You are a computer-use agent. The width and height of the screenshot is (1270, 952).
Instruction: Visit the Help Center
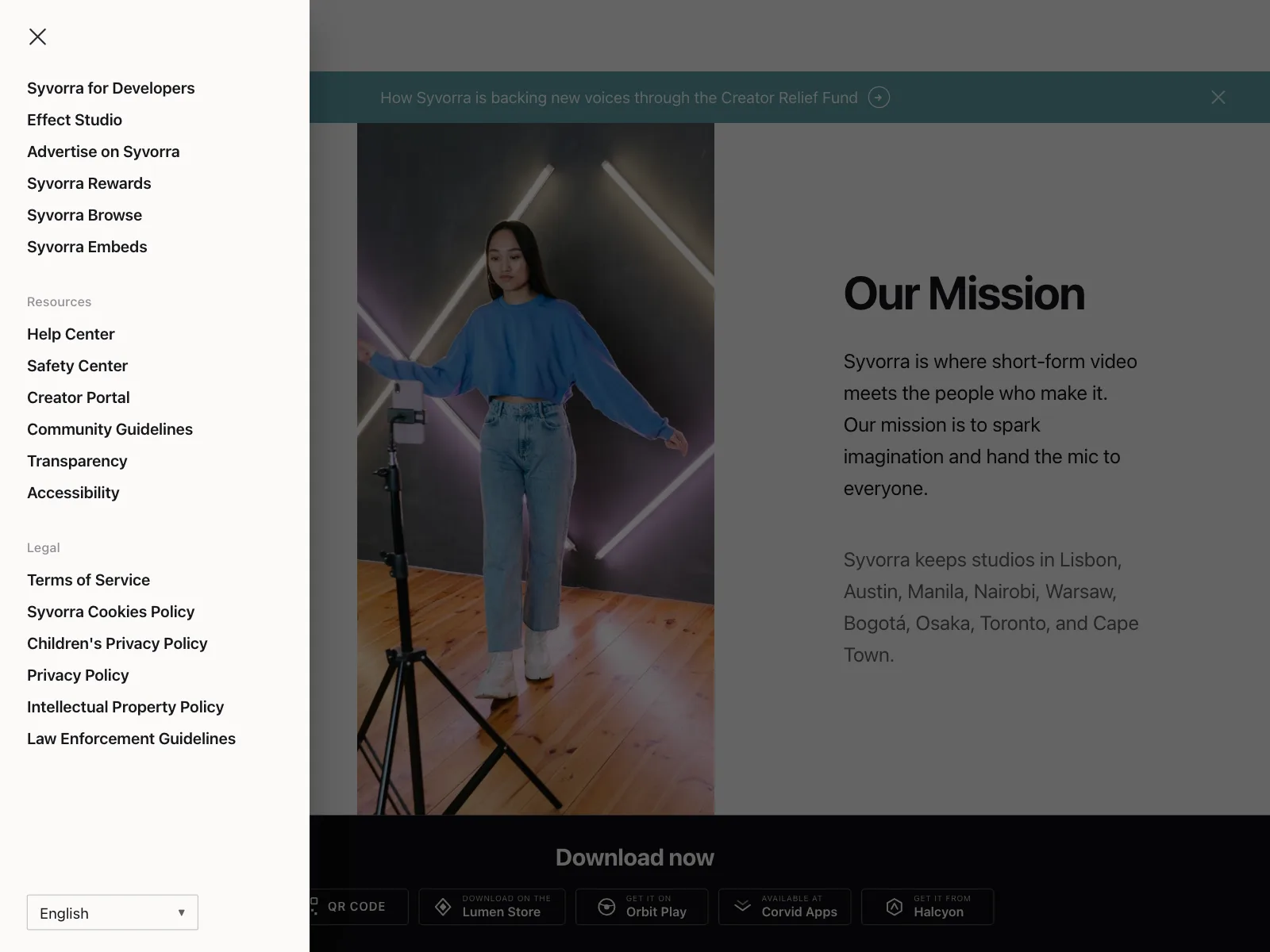71,334
